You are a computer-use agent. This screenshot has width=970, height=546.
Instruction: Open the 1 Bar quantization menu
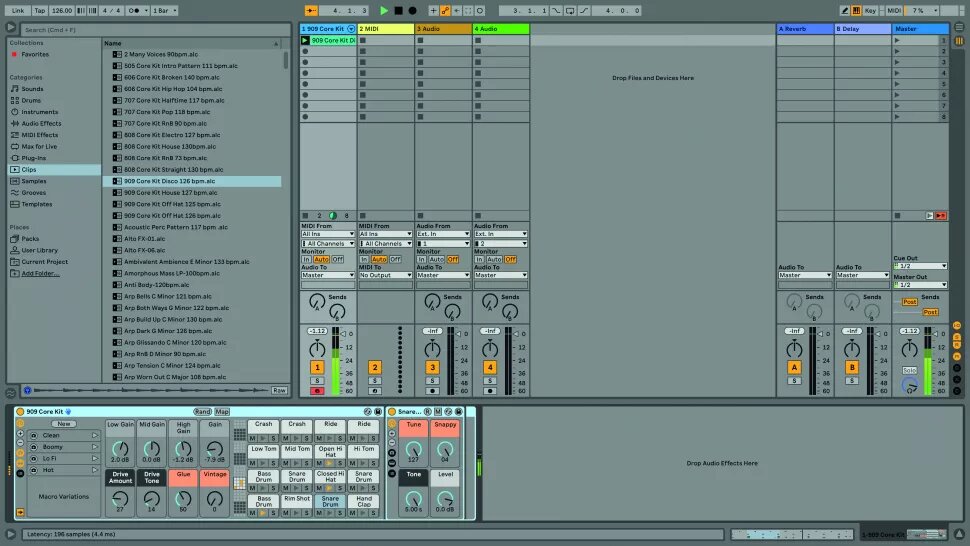pyautogui.click(x=163, y=10)
